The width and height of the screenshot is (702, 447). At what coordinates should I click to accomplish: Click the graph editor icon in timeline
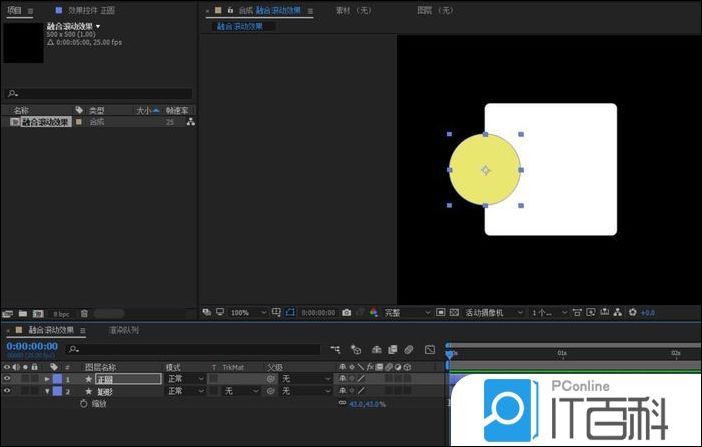(430, 350)
